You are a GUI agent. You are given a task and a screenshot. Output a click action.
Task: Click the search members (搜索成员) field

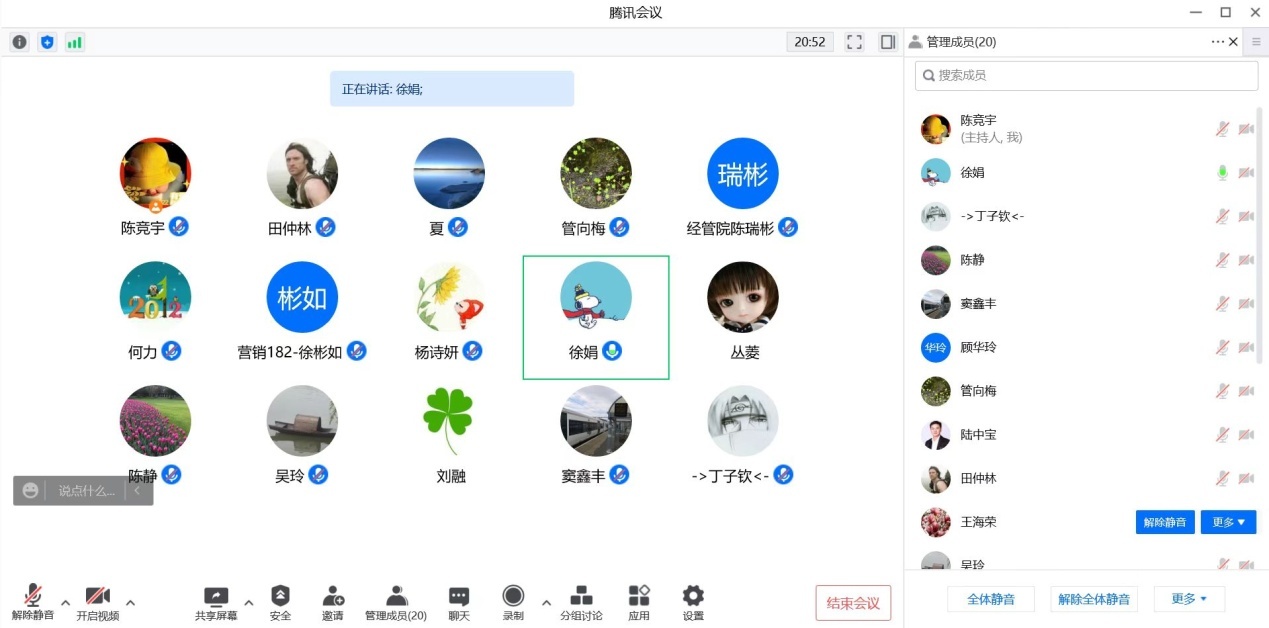1086,75
